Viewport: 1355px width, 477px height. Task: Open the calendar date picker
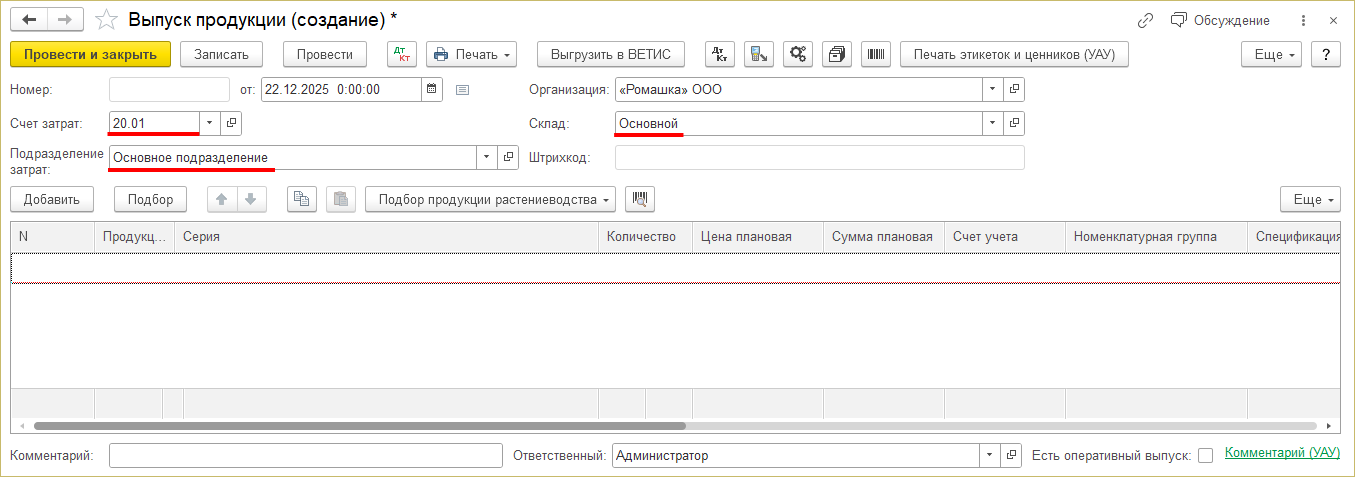(x=431, y=89)
